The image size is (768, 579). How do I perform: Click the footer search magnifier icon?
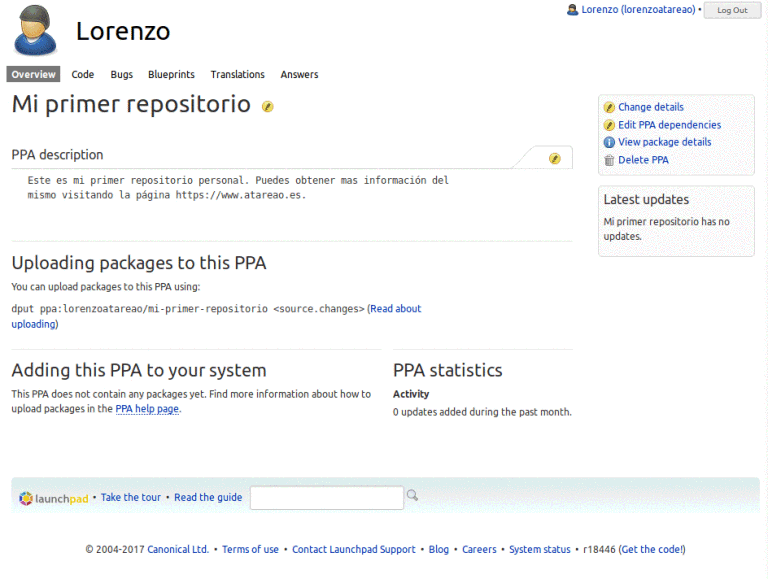(x=412, y=495)
